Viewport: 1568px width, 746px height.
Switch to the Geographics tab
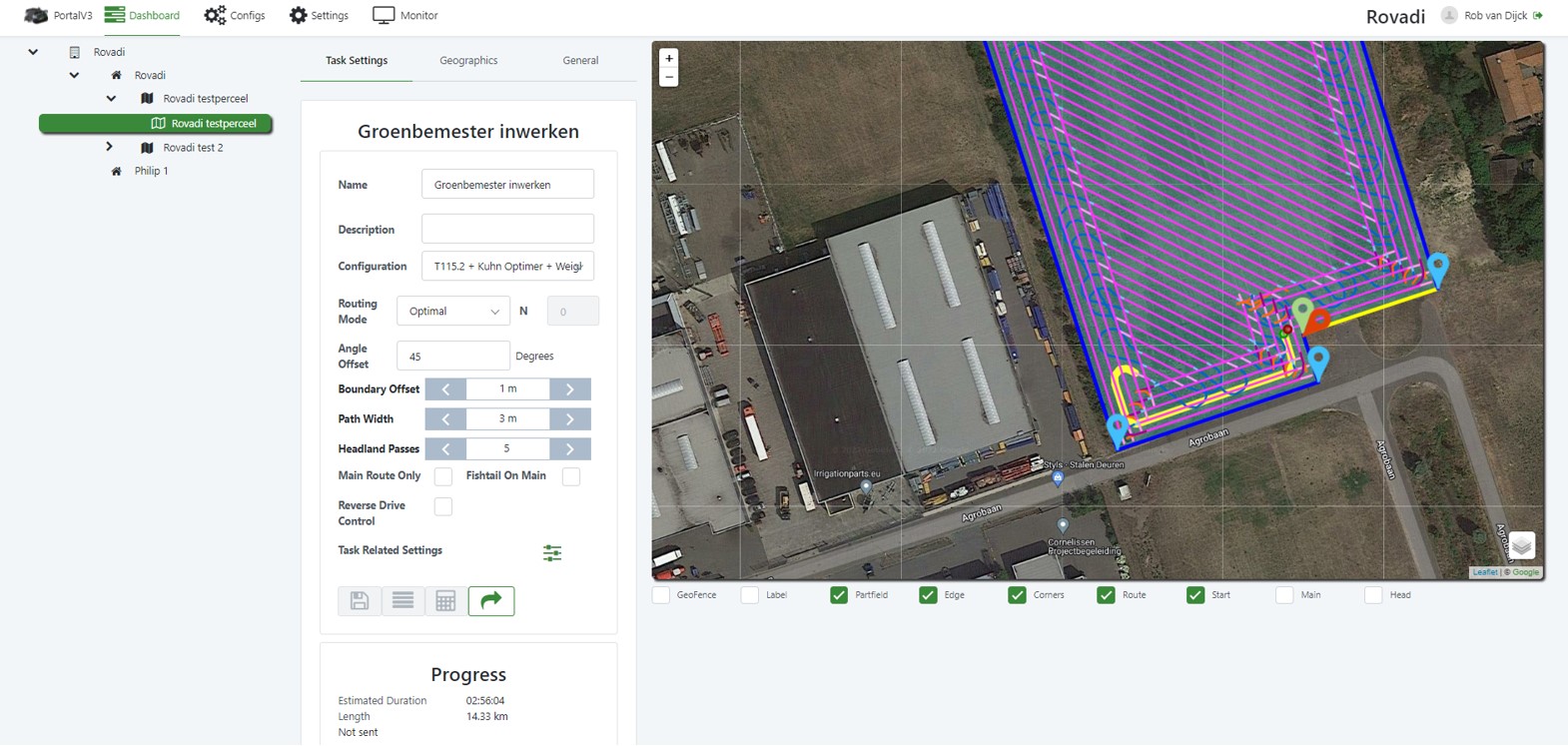pos(468,60)
